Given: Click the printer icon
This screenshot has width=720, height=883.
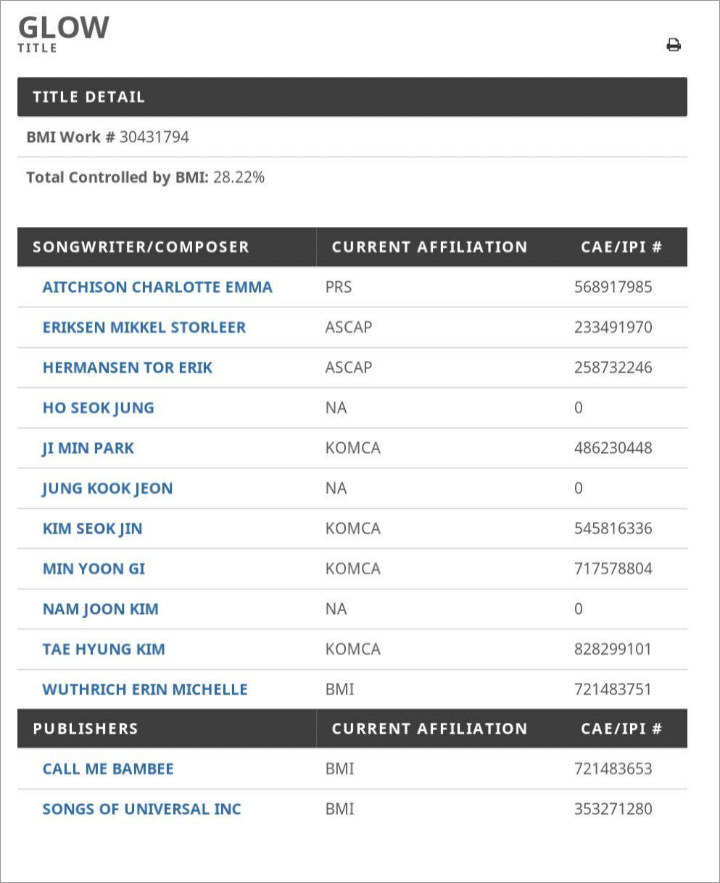Looking at the screenshot, I should pyautogui.click(x=673, y=44).
